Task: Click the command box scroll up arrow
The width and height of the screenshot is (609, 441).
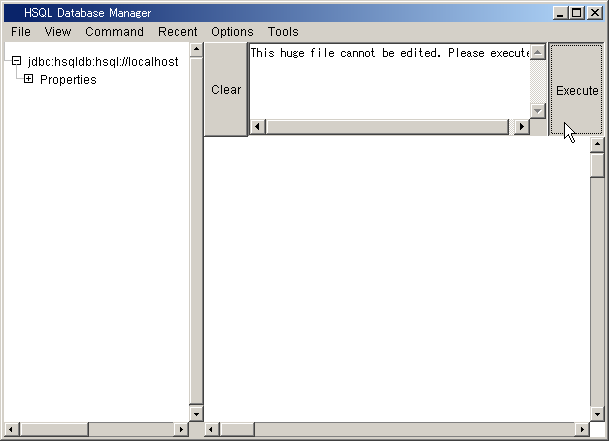Action: (538, 52)
